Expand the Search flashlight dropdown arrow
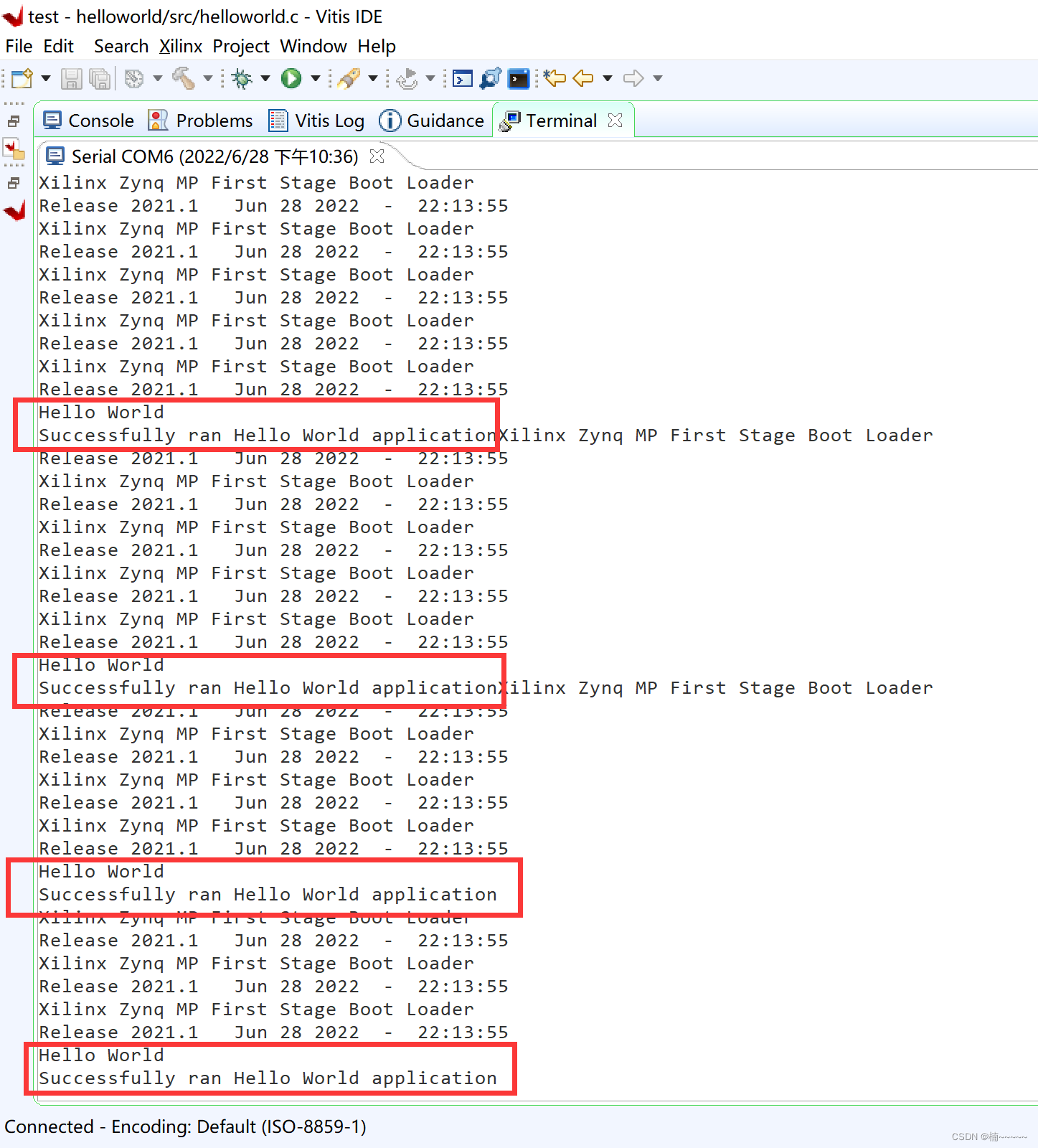Viewport: 1038px width, 1148px height. pyautogui.click(x=373, y=78)
